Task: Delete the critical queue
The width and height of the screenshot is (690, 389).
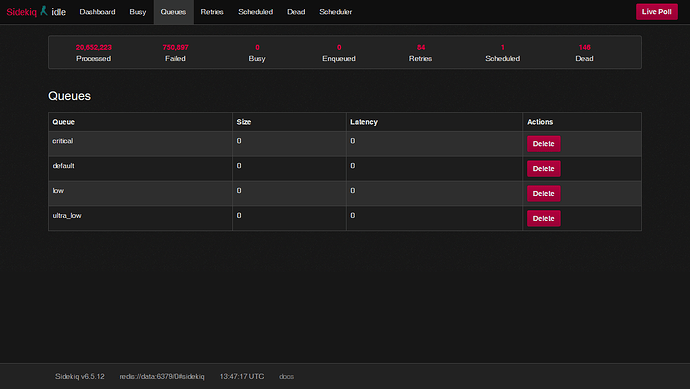Action: tap(543, 143)
